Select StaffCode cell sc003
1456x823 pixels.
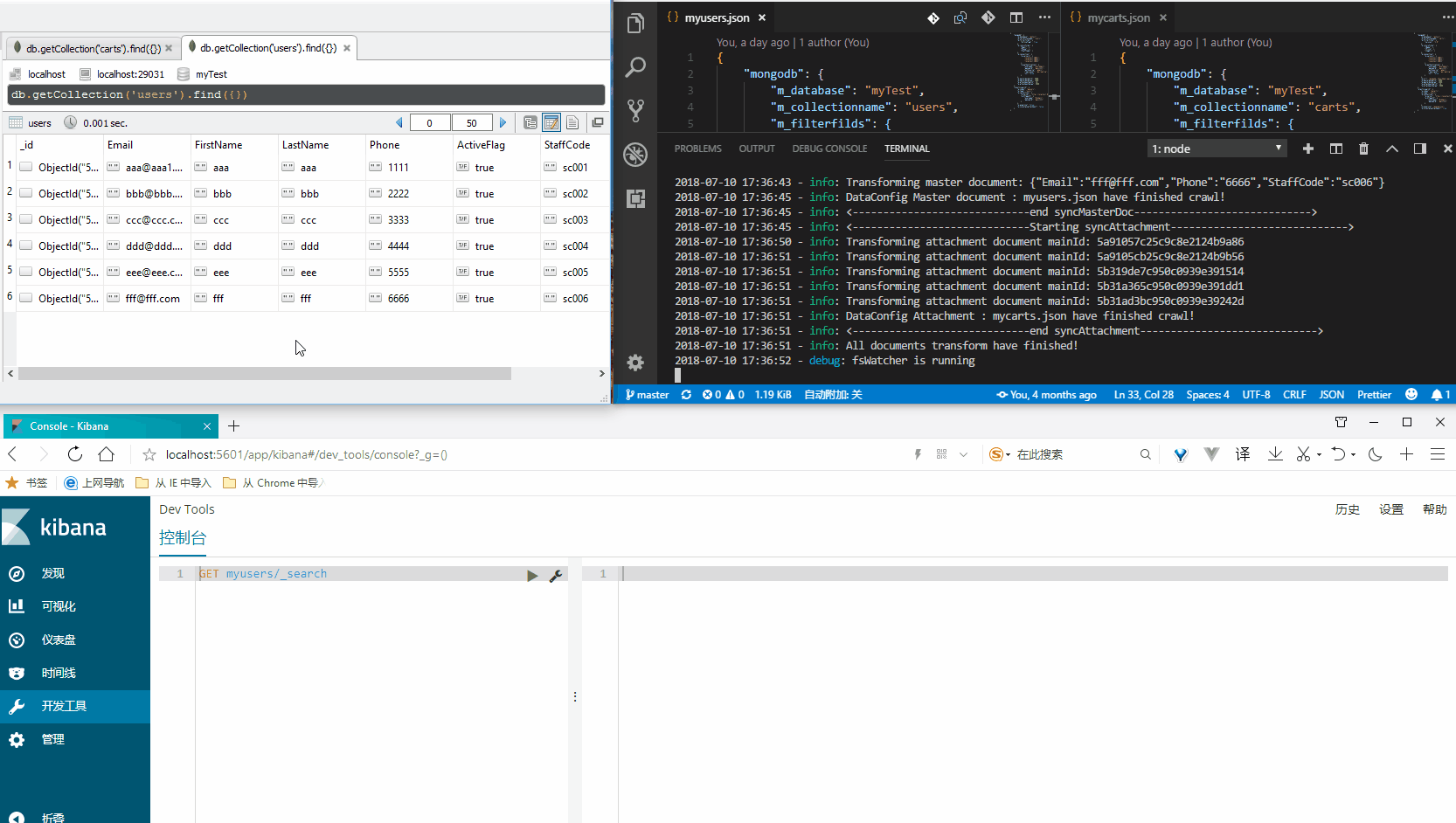(x=575, y=219)
